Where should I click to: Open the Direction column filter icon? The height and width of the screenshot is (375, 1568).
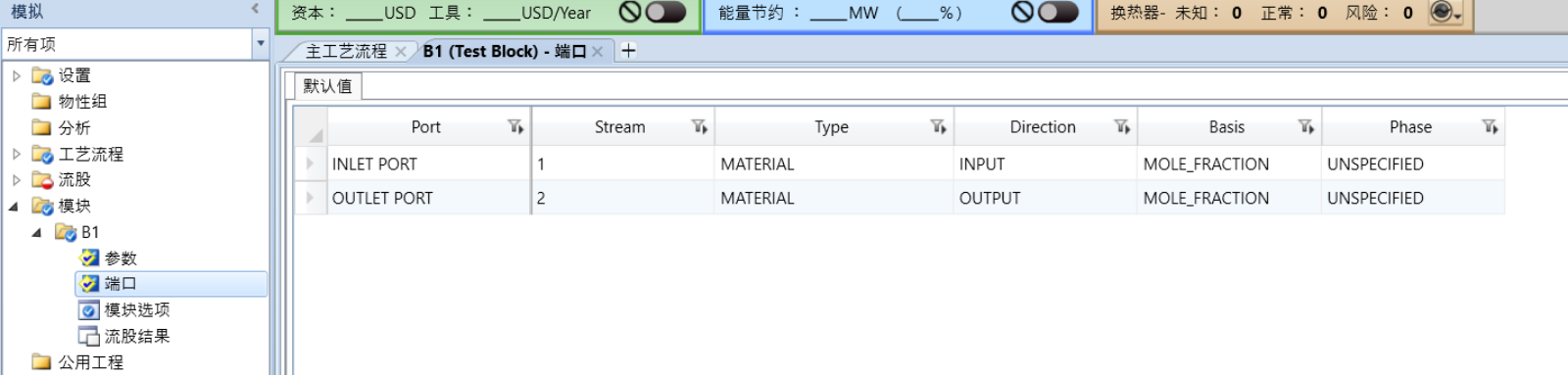pos(1122,126)
